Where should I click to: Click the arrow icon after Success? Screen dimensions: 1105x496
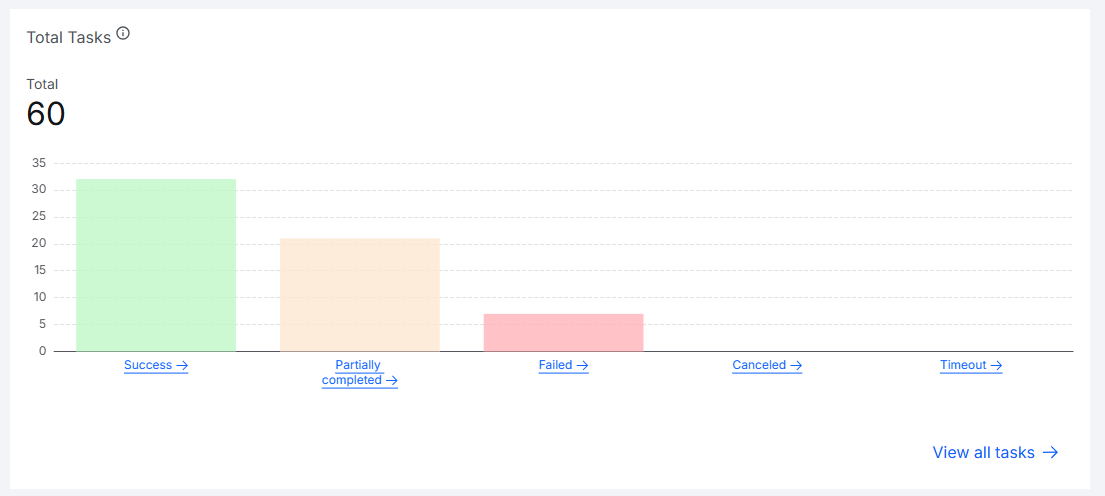coord(182,366)
